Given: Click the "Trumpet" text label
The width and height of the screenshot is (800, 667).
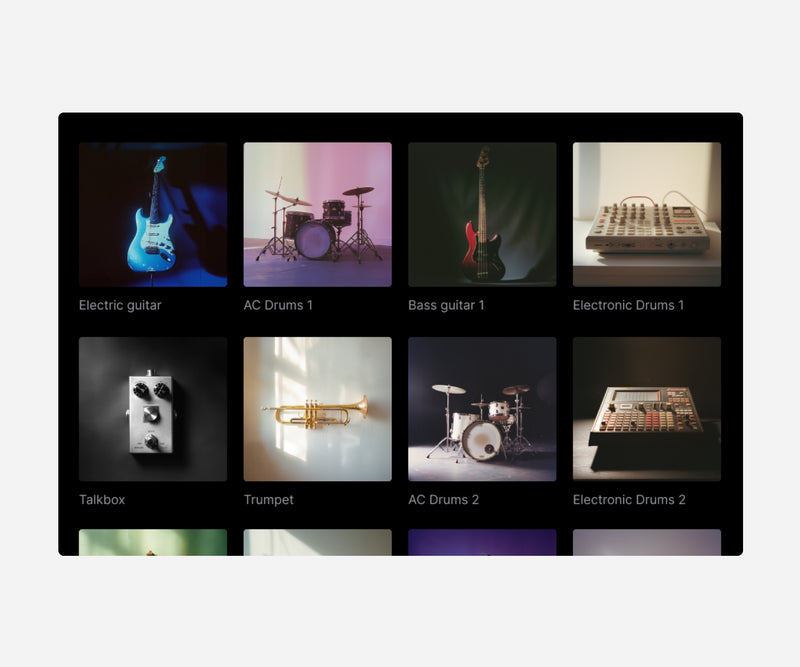Looking at the screenshot, I should click(268, 500).
